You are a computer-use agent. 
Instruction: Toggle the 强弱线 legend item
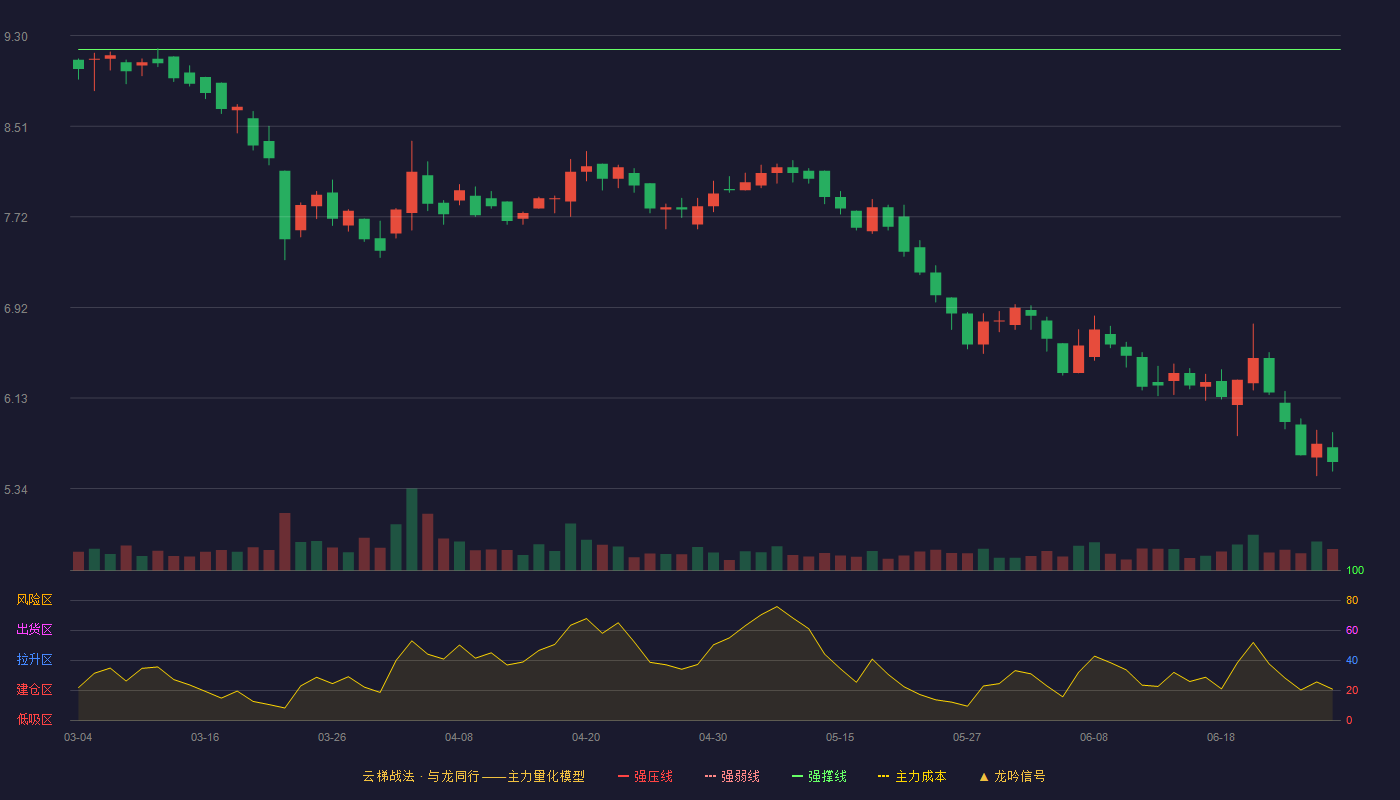click(732, 776)
